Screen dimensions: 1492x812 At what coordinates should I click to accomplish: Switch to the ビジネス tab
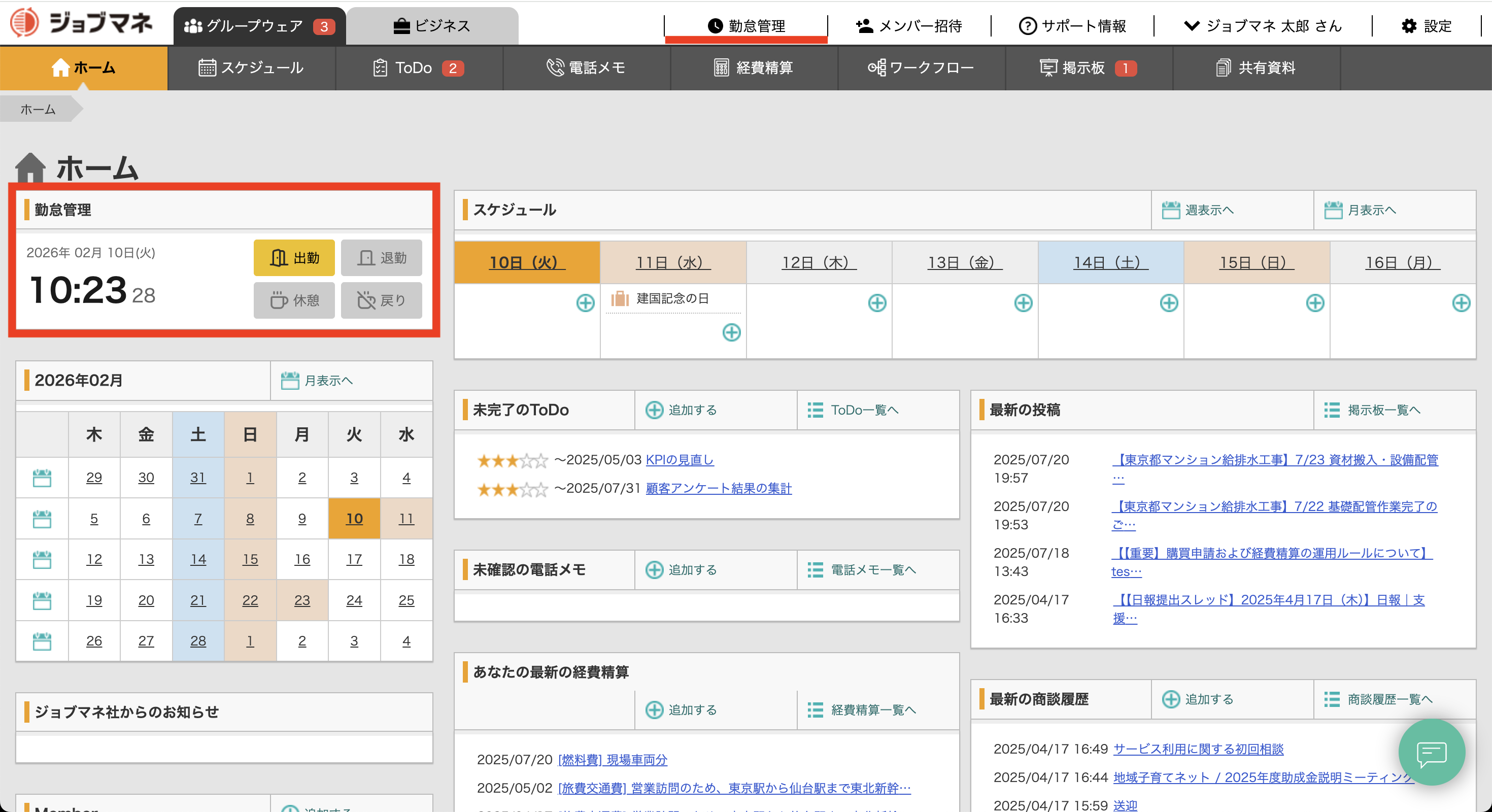pyautogui.click(x=432, y=26)
